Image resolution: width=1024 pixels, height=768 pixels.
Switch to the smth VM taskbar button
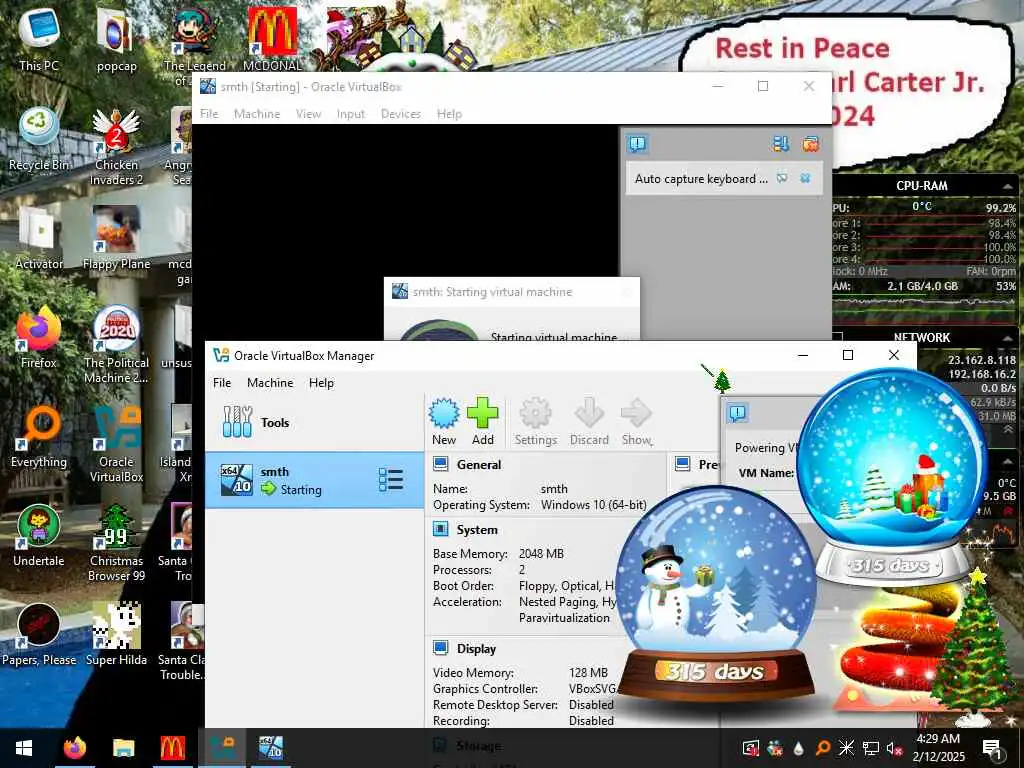point(271,748)
